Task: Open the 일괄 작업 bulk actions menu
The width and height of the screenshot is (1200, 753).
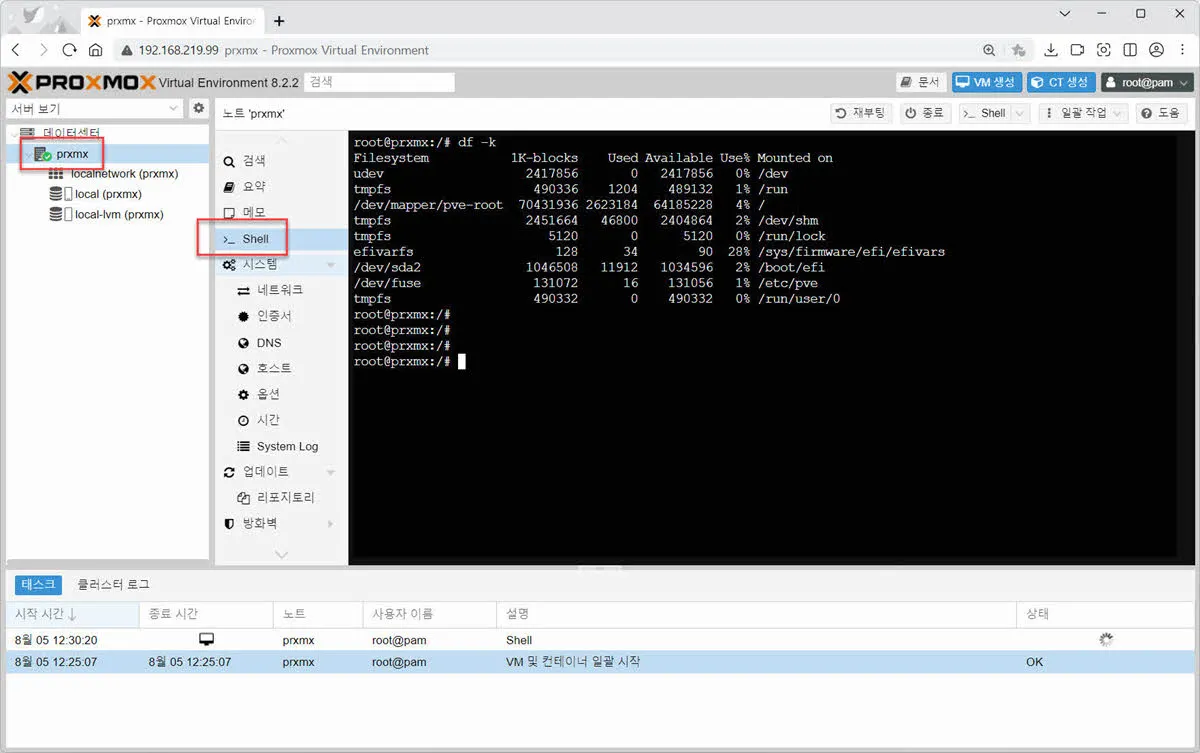Action: (1083, 113)
